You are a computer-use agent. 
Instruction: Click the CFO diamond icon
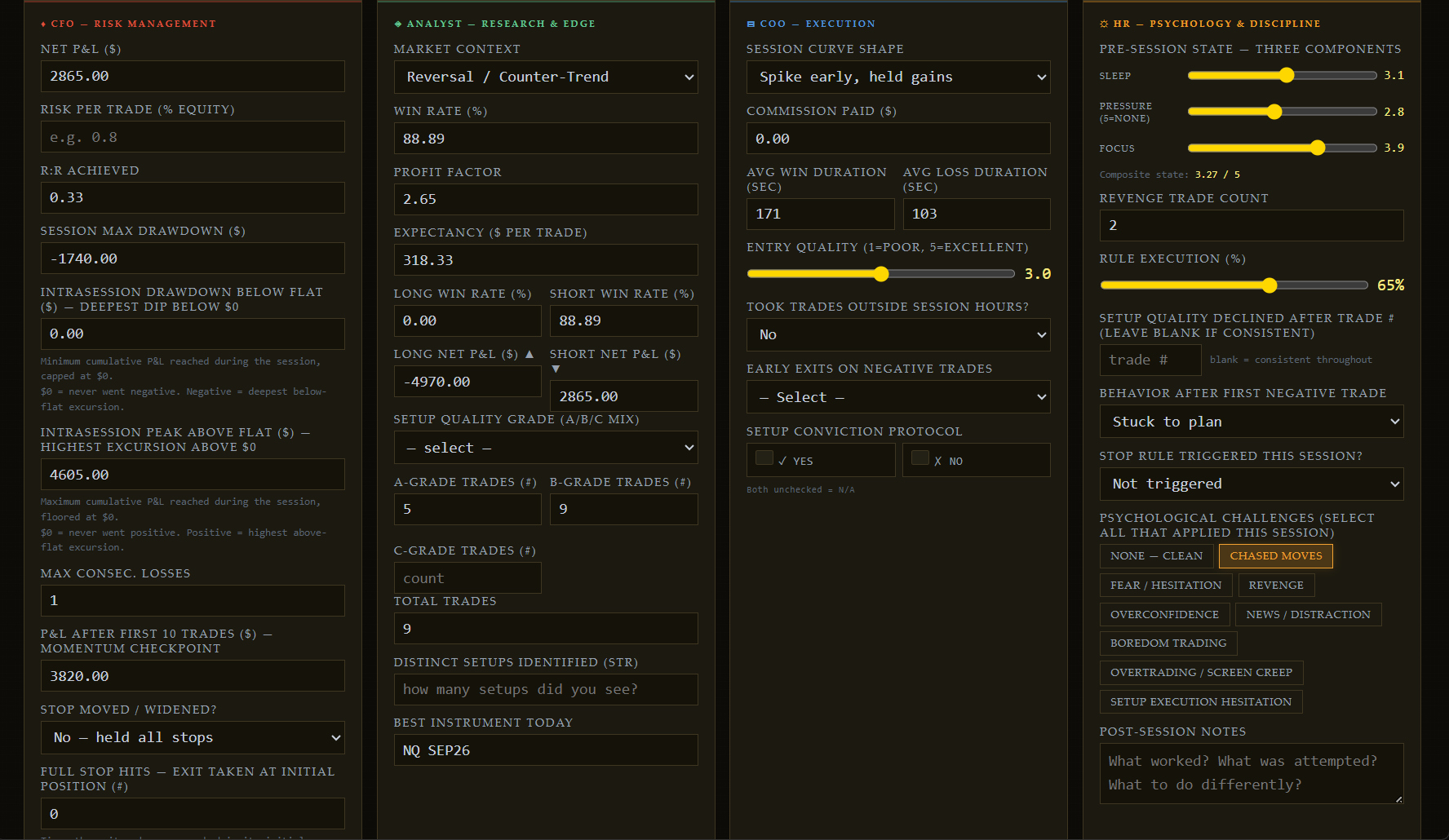pyautogui.click(x=43, y=24)
